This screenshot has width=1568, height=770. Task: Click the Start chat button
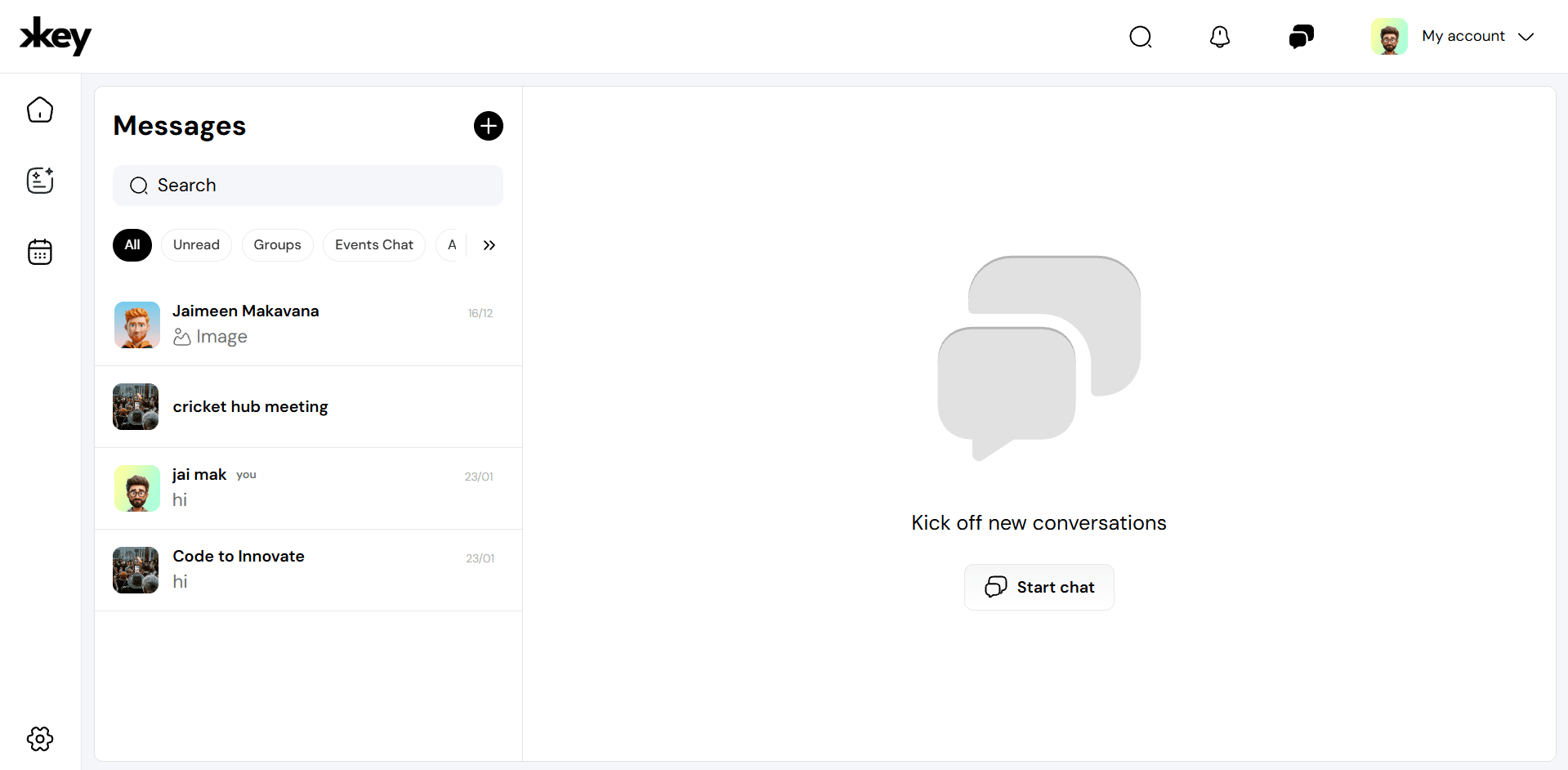1039,587
